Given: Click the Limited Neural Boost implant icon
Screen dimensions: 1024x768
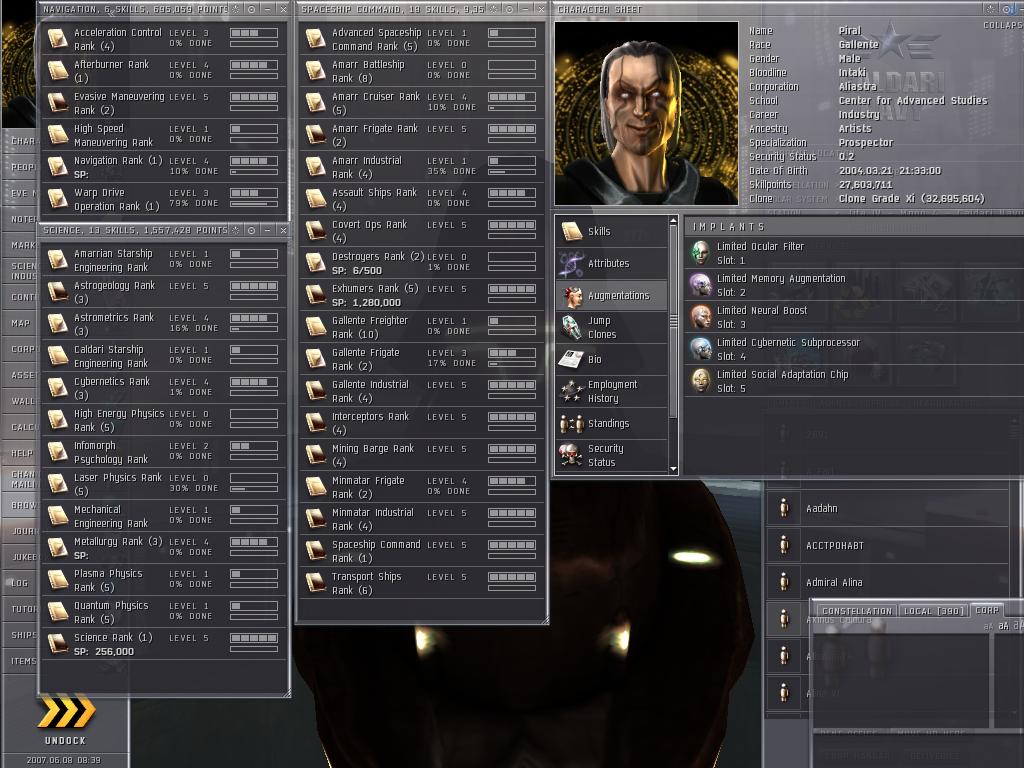Looking at the screenshot, I should pyautogui.click(x=701, y=317).
